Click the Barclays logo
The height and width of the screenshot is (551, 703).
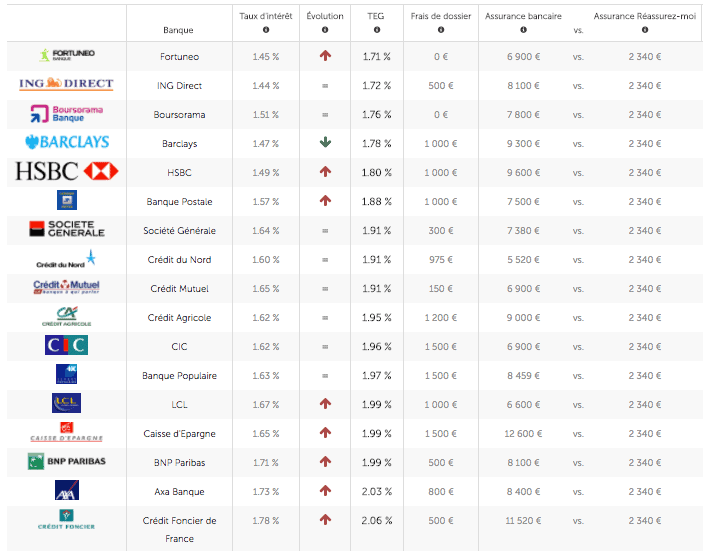66,142
